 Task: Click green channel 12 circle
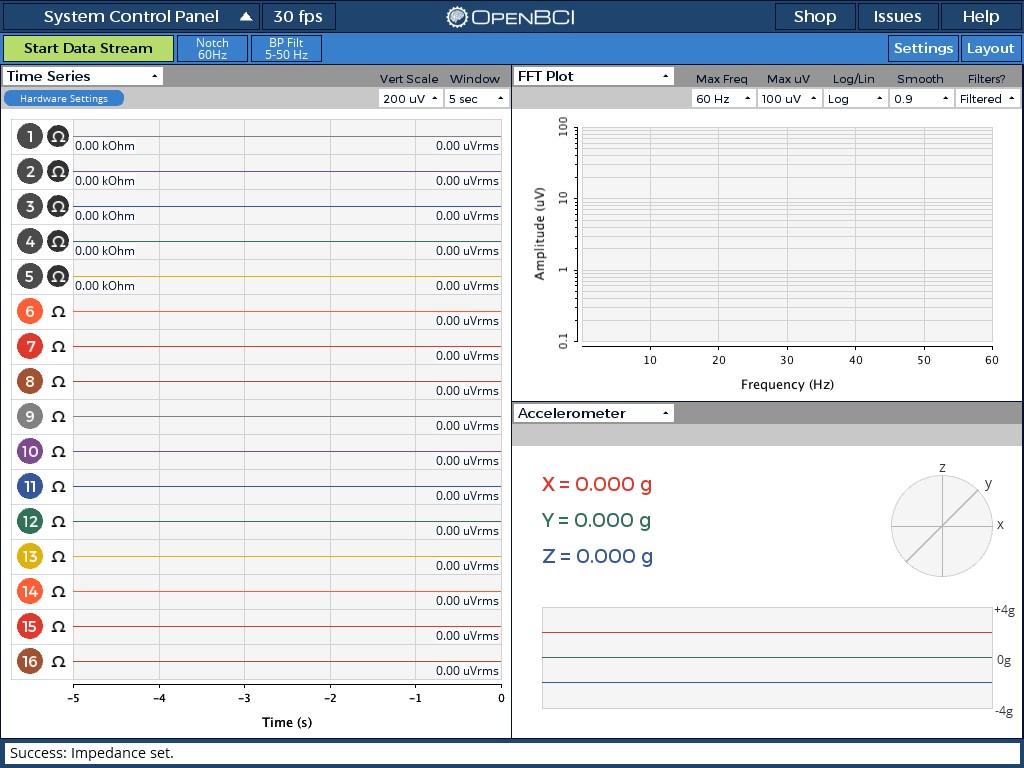click(x=29, y=522)
